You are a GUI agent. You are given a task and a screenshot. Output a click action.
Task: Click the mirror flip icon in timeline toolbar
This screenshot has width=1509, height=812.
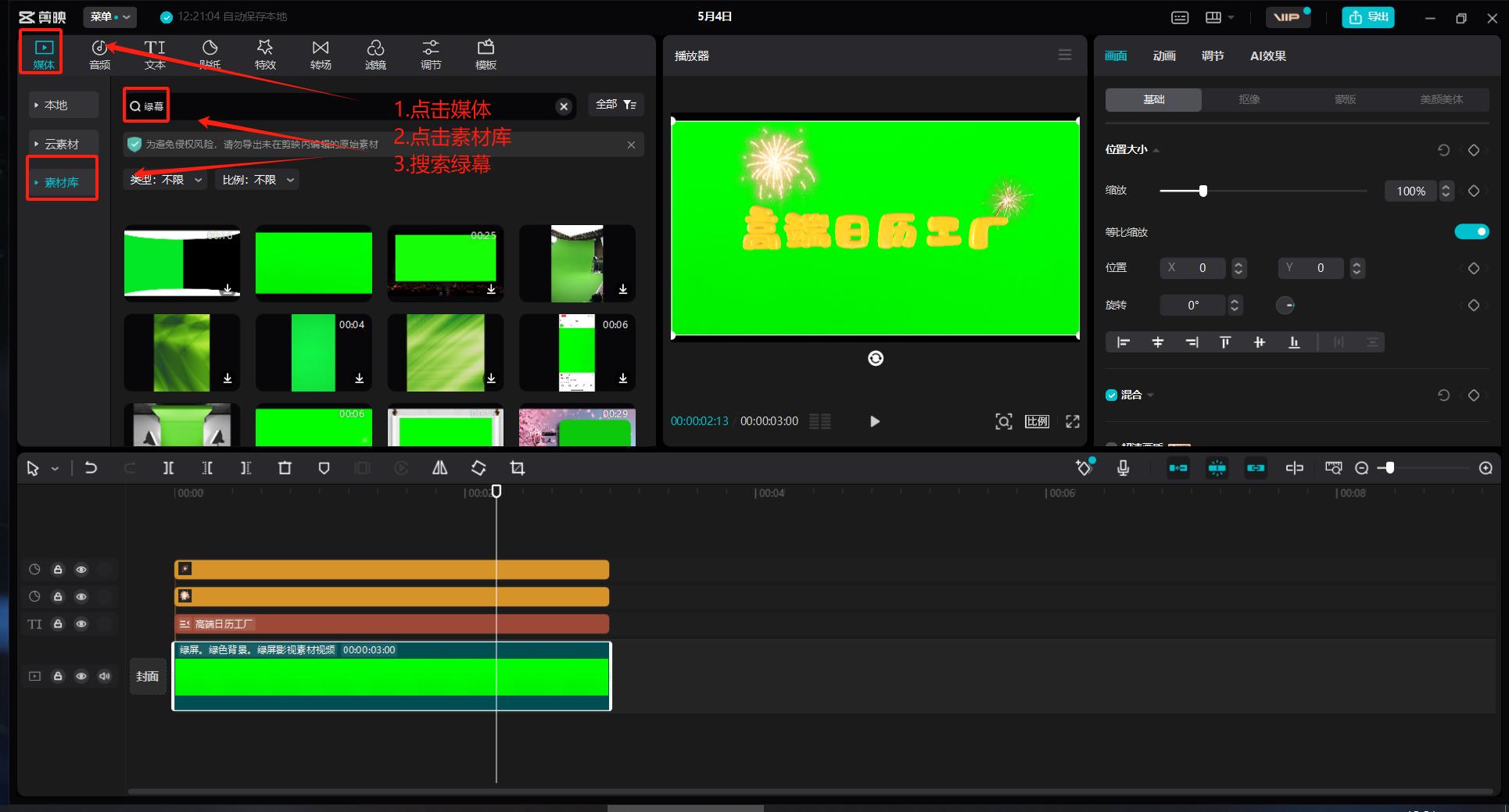tap(440, 468)
